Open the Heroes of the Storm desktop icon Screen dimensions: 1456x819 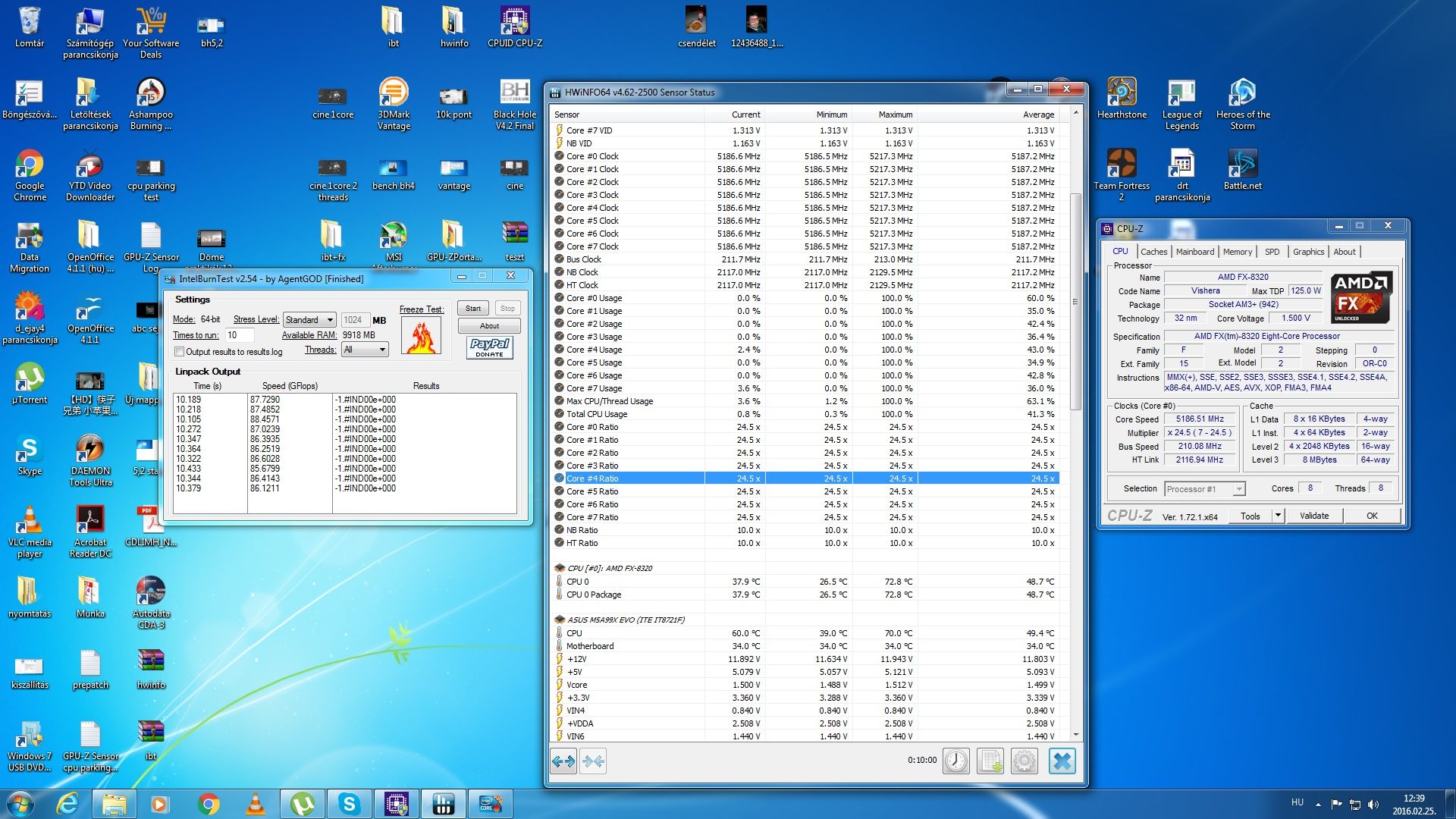click(x=1242, y=104)
